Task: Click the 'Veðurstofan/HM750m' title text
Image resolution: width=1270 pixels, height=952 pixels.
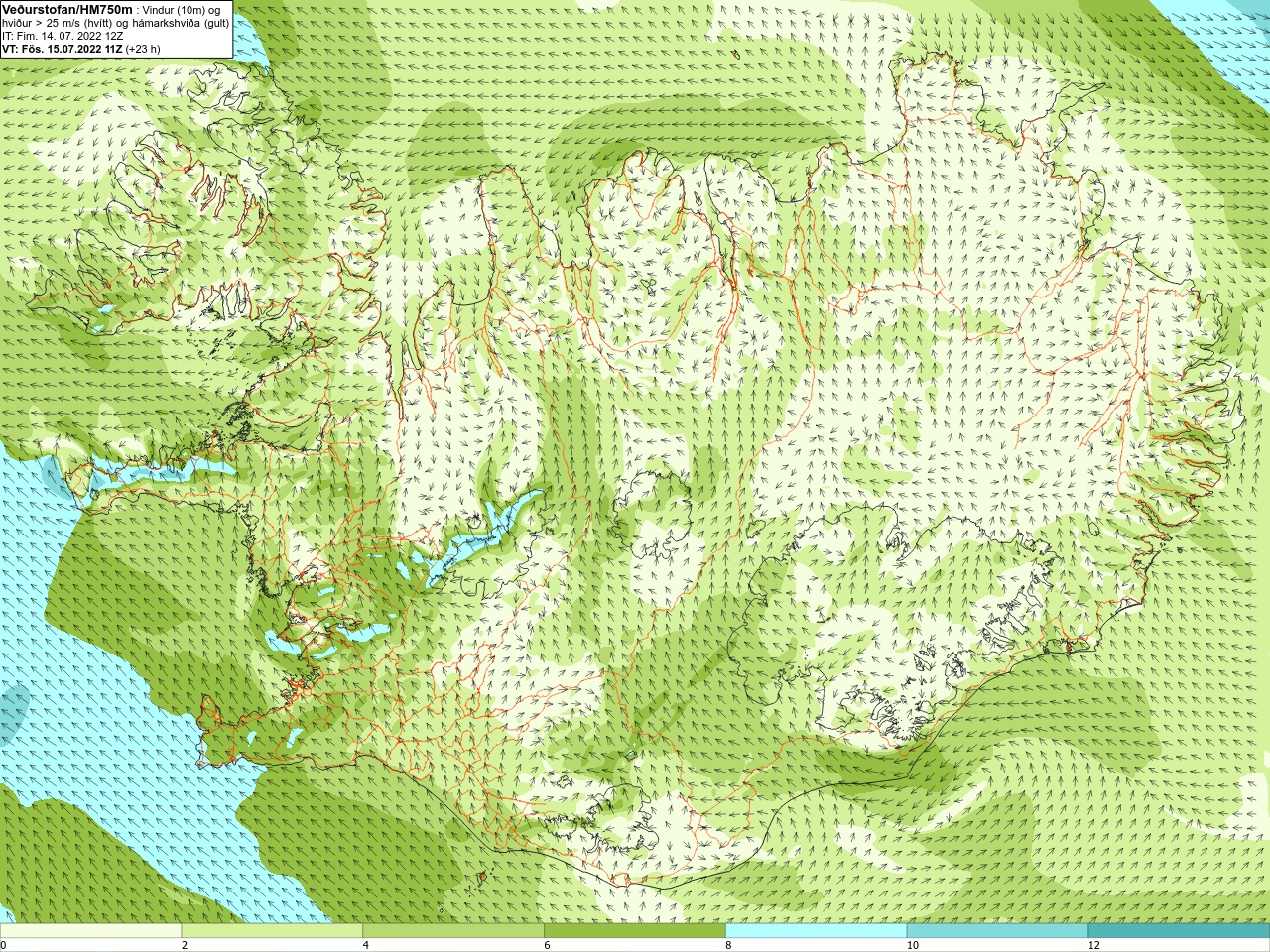Action: 66,10
